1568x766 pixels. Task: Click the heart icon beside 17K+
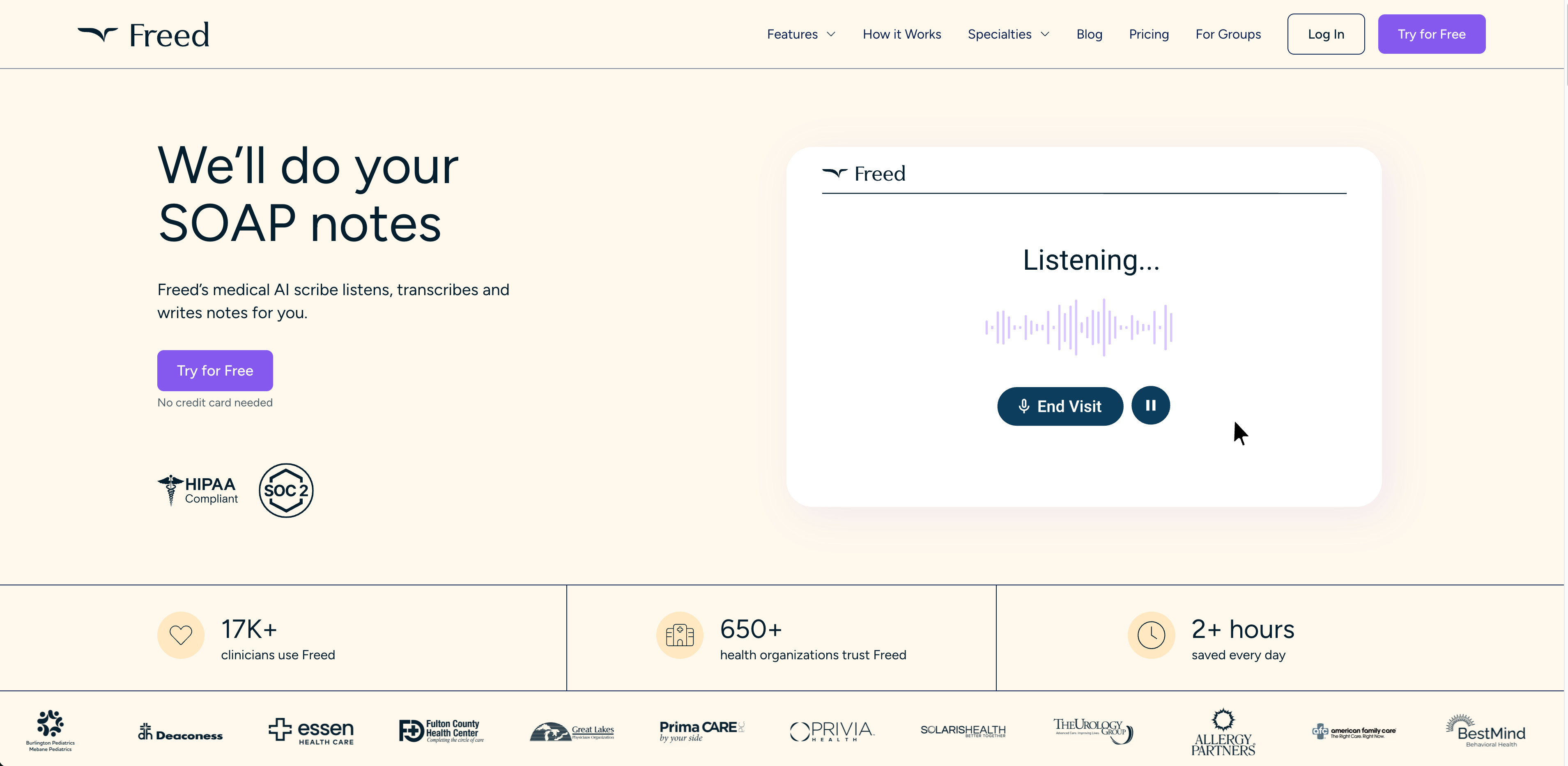(181, 635)
